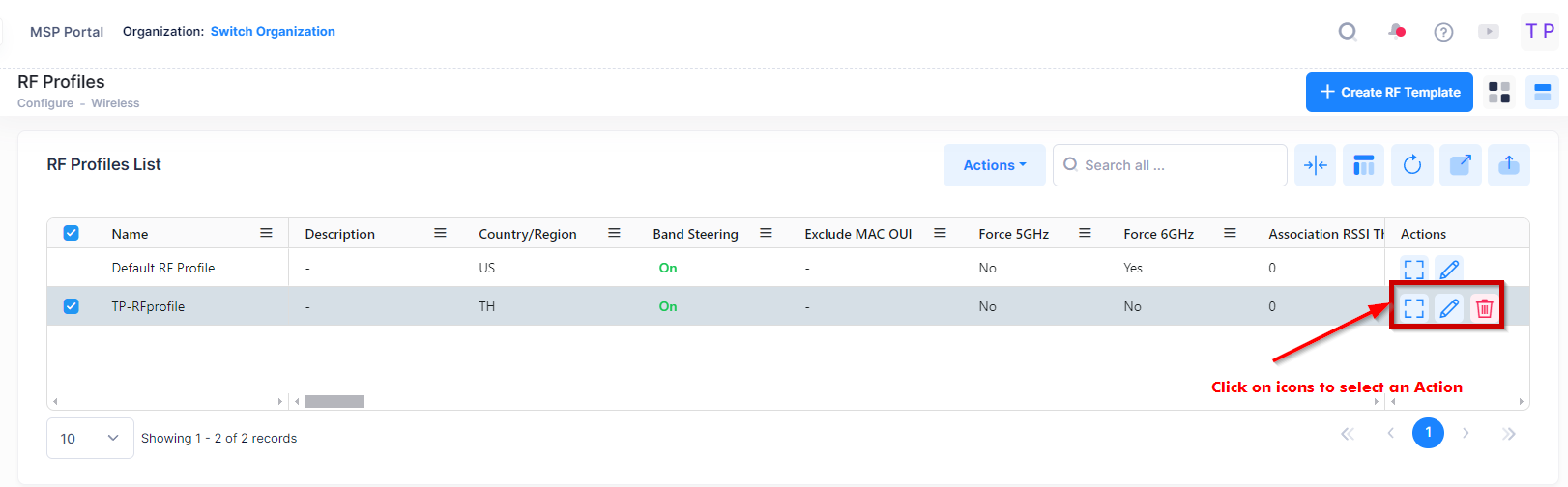
Task: Click the upload icon in list toolbar
Action: click(1508, 165)
